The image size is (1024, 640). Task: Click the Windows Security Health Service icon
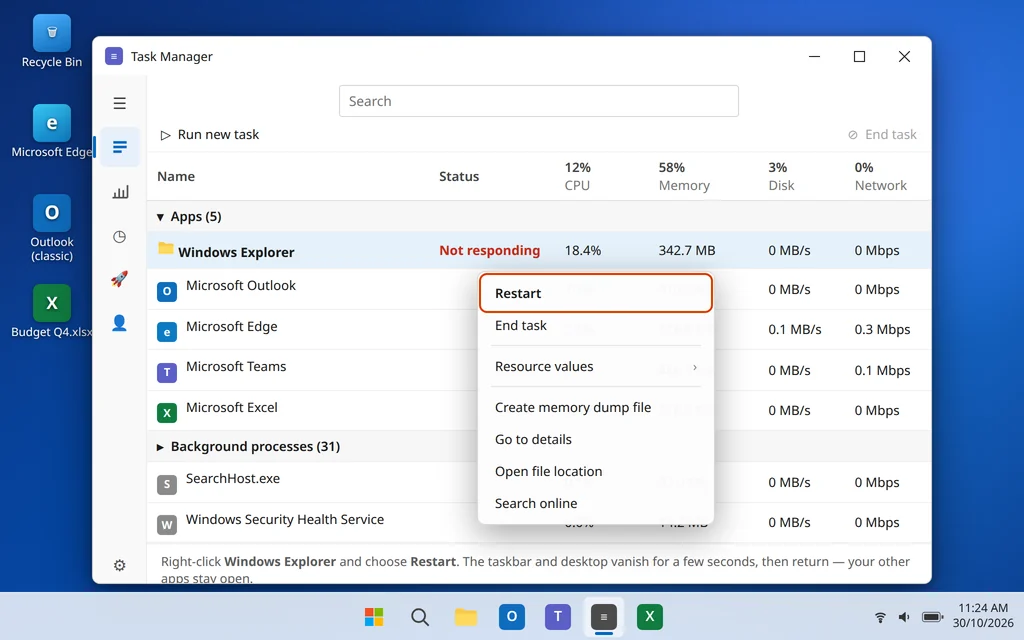point(167,525)
